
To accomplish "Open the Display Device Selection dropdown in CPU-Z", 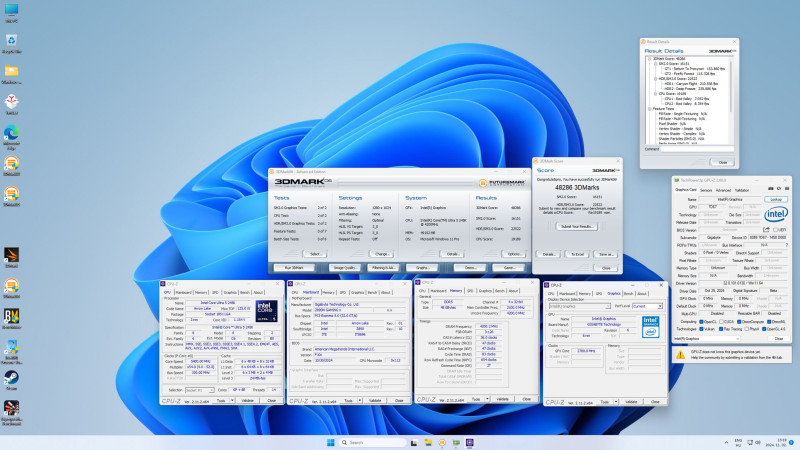I will (579, 306).
